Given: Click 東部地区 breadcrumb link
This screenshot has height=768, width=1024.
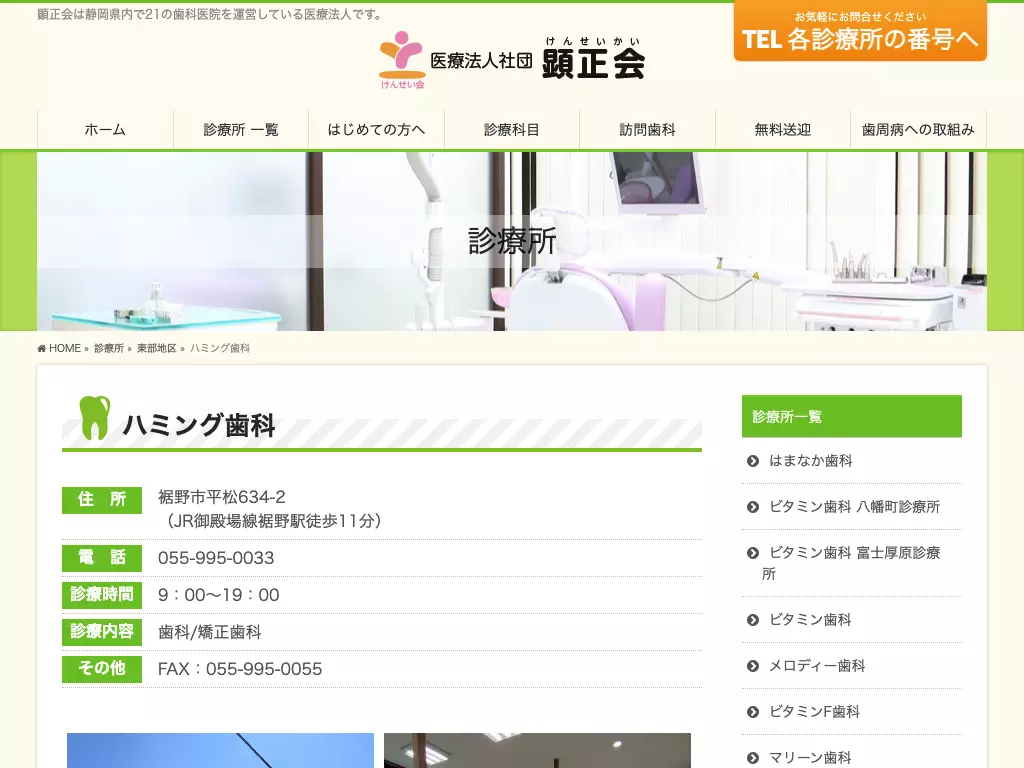Looking at the screenshot, I should point(157,349).
